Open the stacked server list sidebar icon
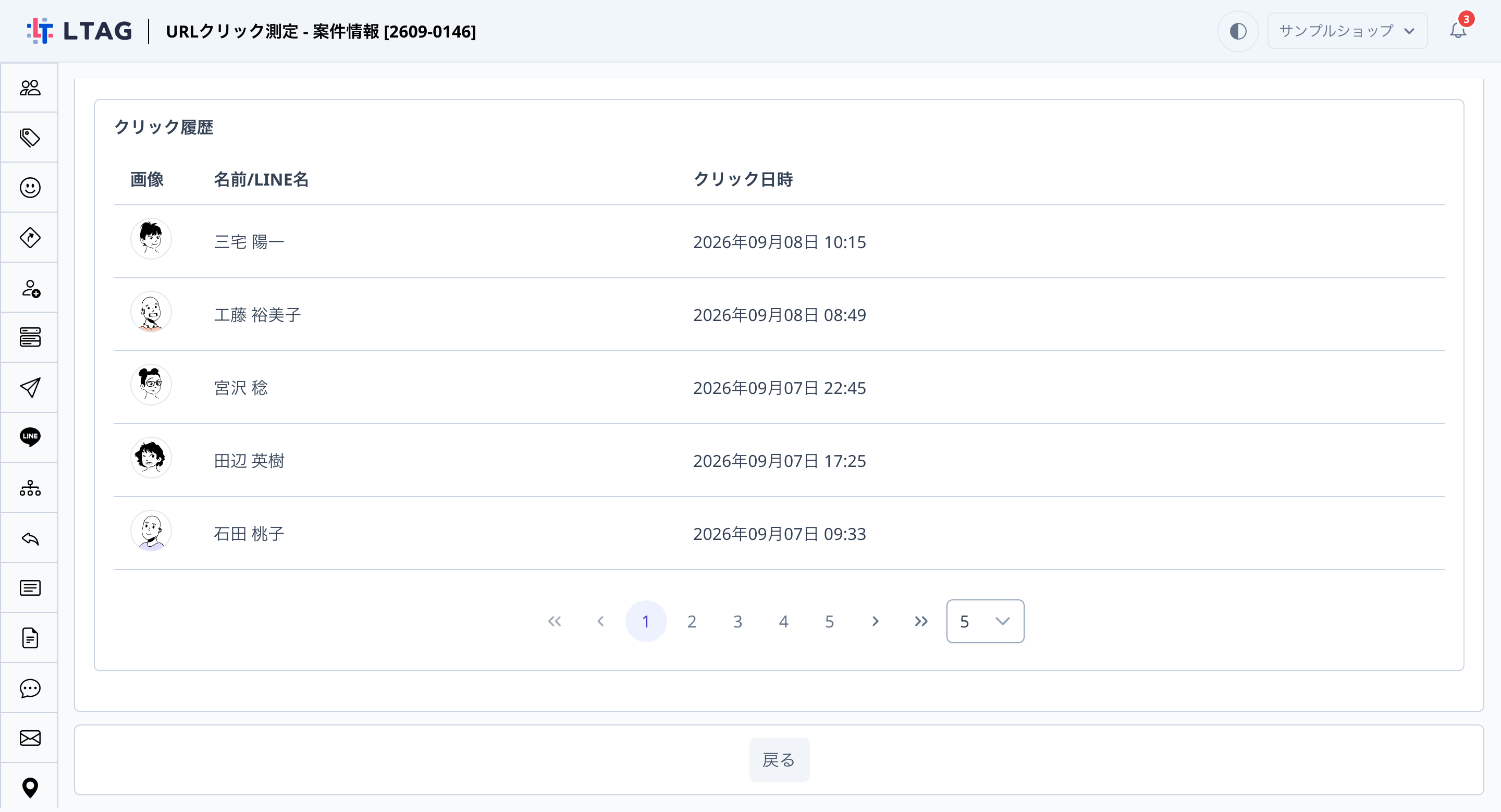Screen dimensions: 1501x812 tap(30, 337)
